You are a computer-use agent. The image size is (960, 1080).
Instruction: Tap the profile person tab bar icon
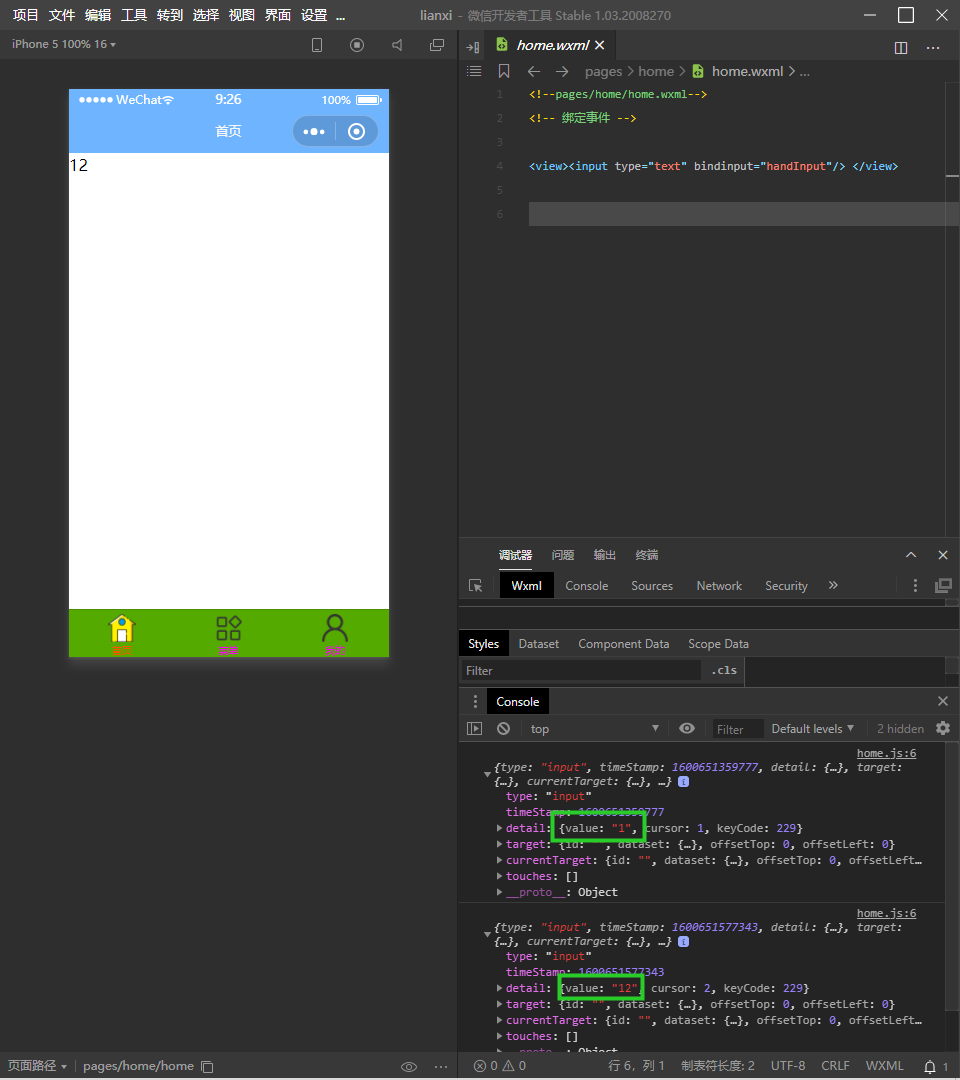coord(335,634)
